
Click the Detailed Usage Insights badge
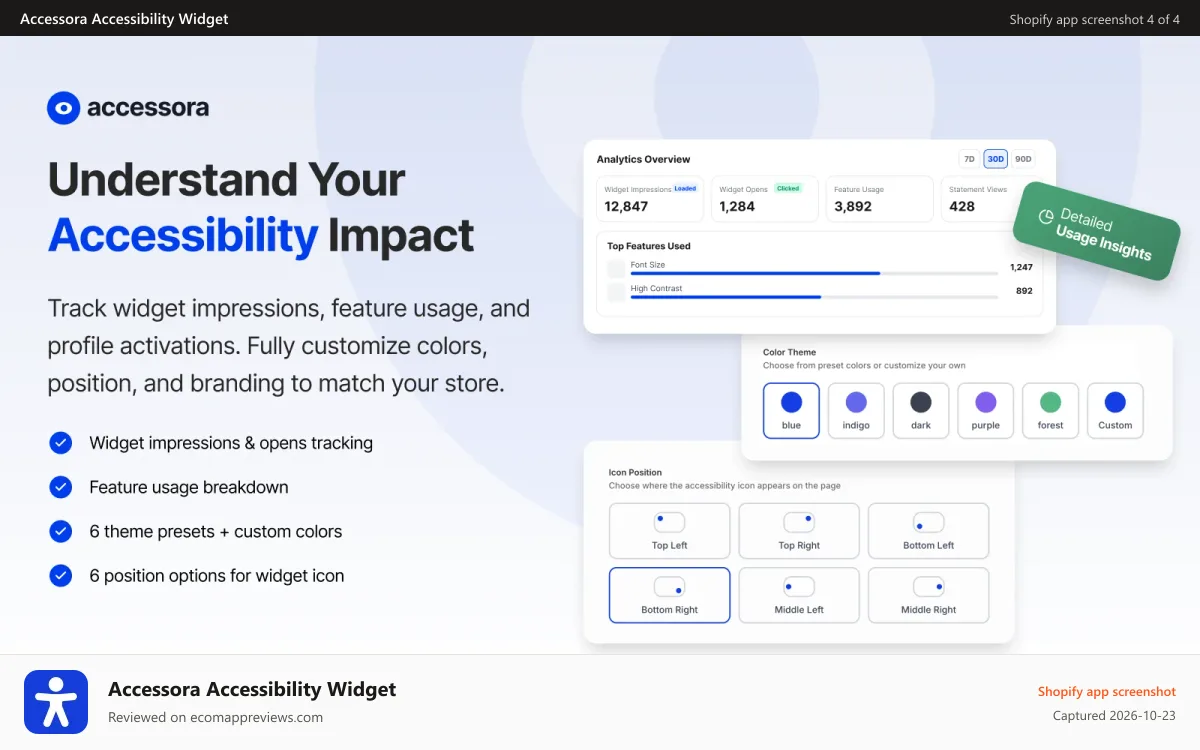point(1096,230)
